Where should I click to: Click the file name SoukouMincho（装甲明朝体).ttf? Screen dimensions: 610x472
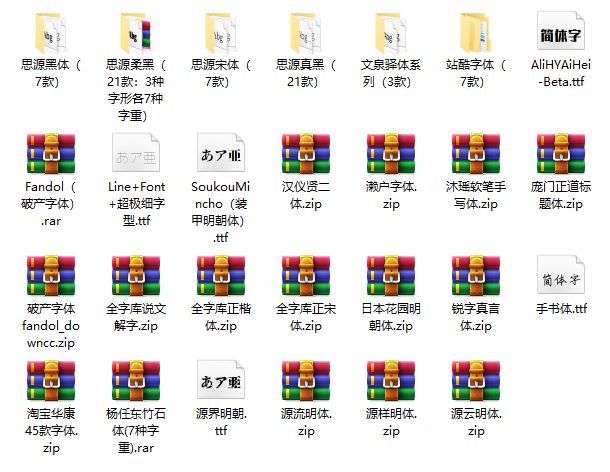click(x=221, y=212)
